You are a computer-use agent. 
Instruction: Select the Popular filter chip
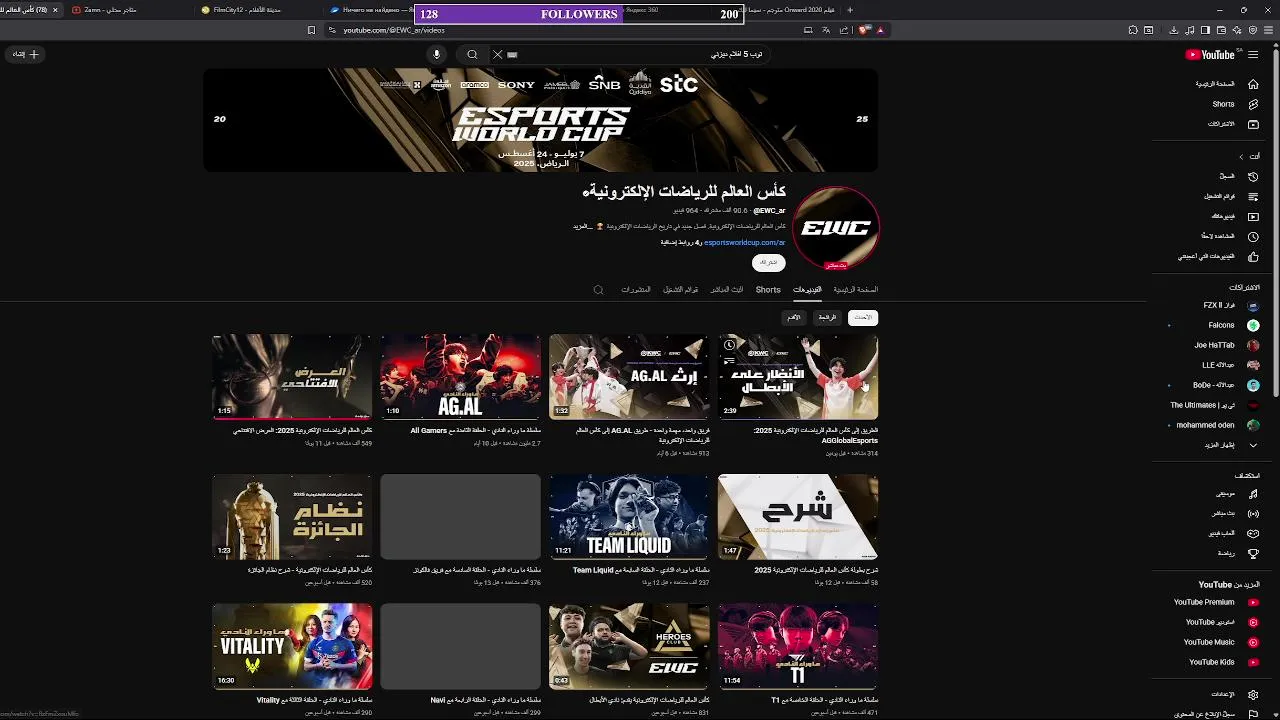[x=827, y=317]
